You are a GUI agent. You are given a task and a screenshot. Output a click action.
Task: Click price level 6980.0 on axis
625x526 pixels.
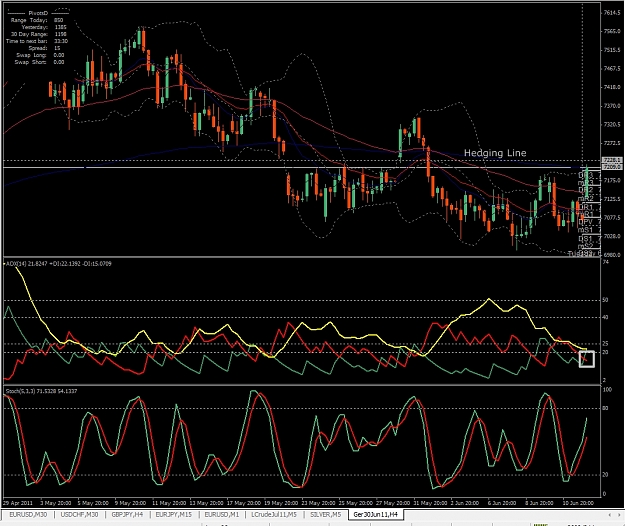click(612, 255)
